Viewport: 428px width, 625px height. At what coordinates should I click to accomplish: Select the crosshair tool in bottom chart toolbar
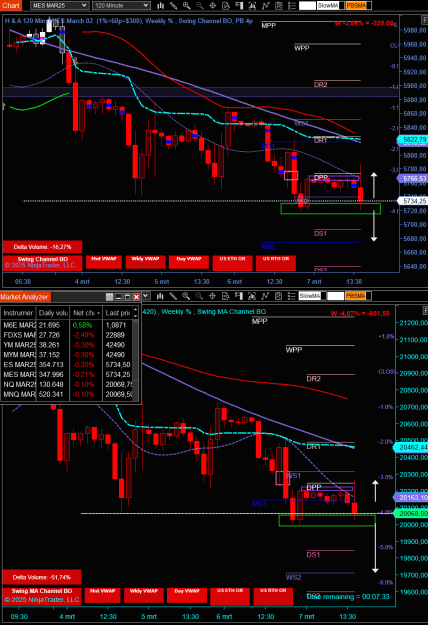click(x=212, y=296)
